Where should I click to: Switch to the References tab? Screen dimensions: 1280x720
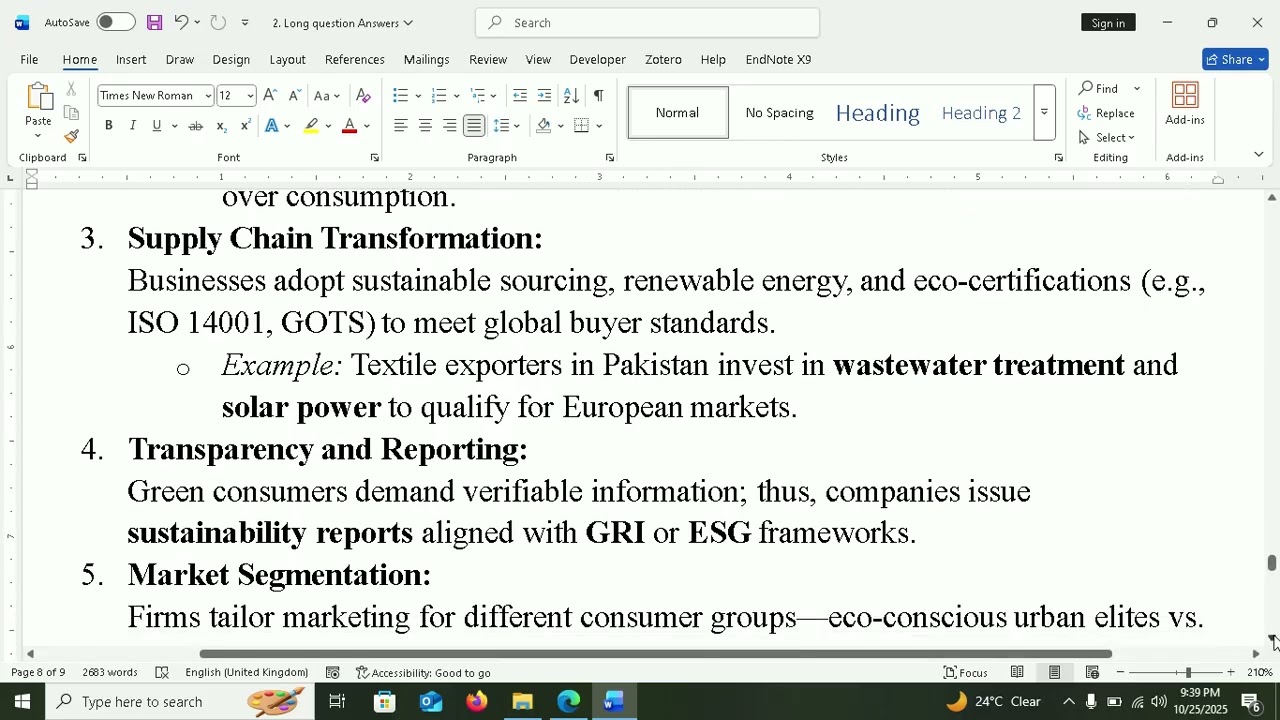point(355,59)
